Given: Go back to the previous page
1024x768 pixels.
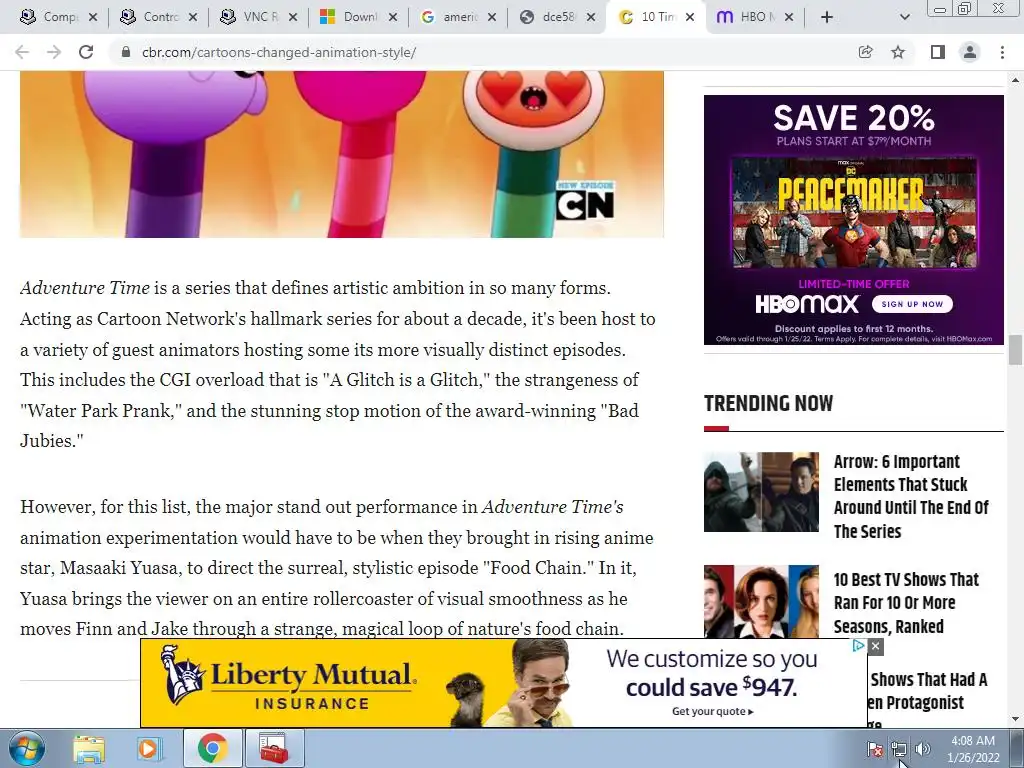Looking at the screenshot, I should pyautogui.click(x=22, y=52).
